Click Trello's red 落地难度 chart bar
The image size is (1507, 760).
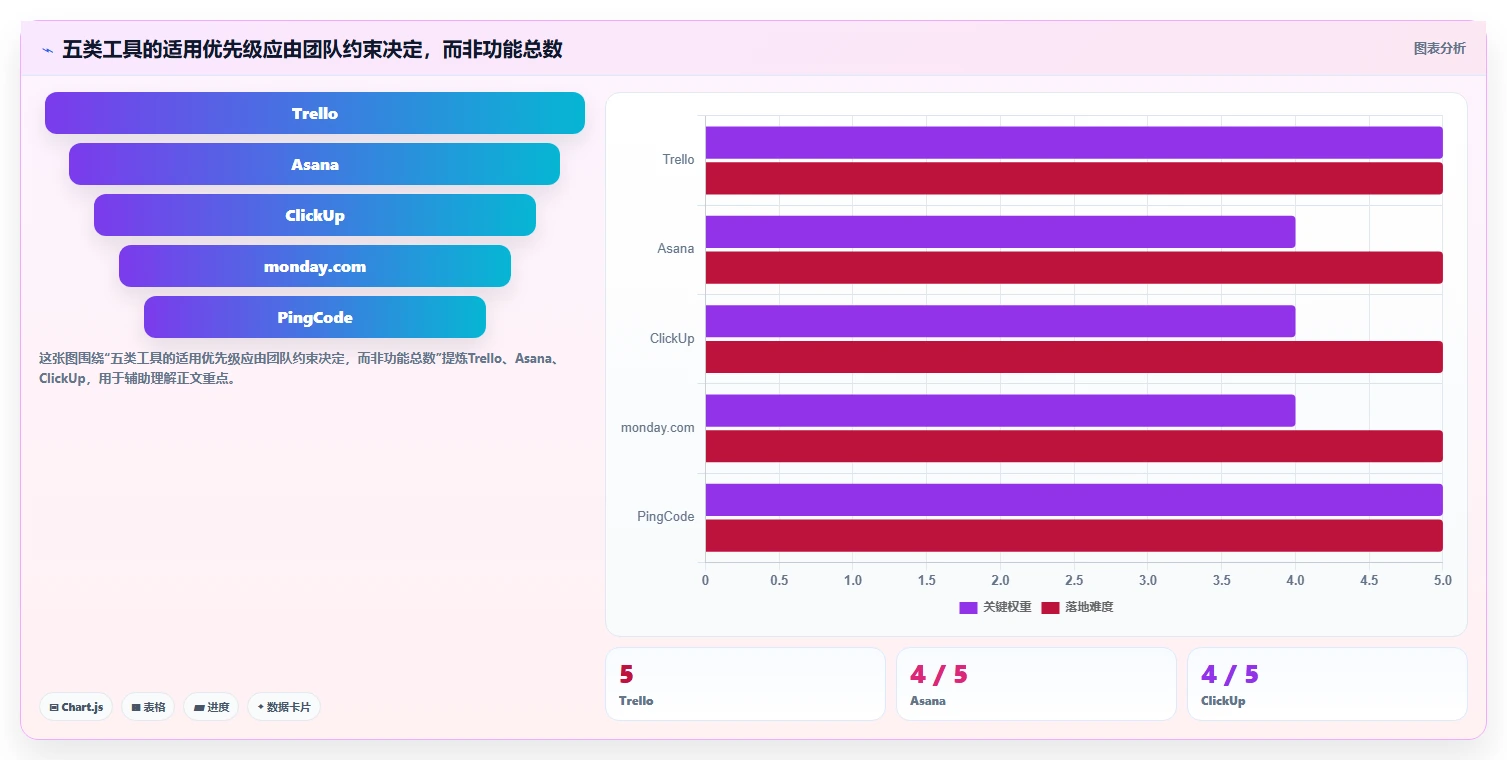click(1074, 178)
